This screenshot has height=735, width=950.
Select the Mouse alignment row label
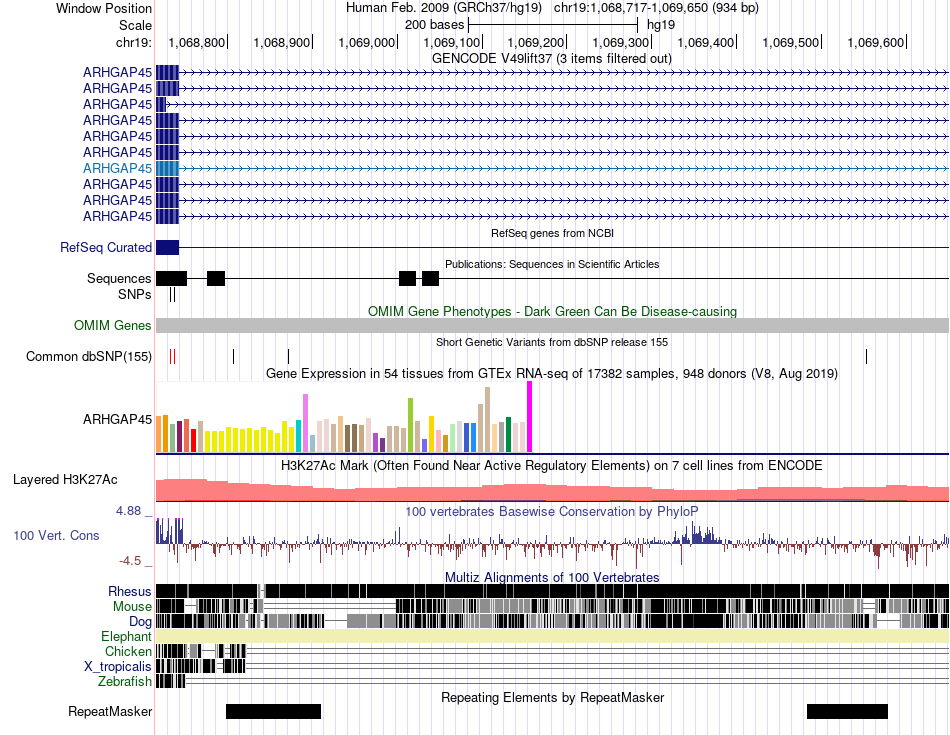click(132, 607)
